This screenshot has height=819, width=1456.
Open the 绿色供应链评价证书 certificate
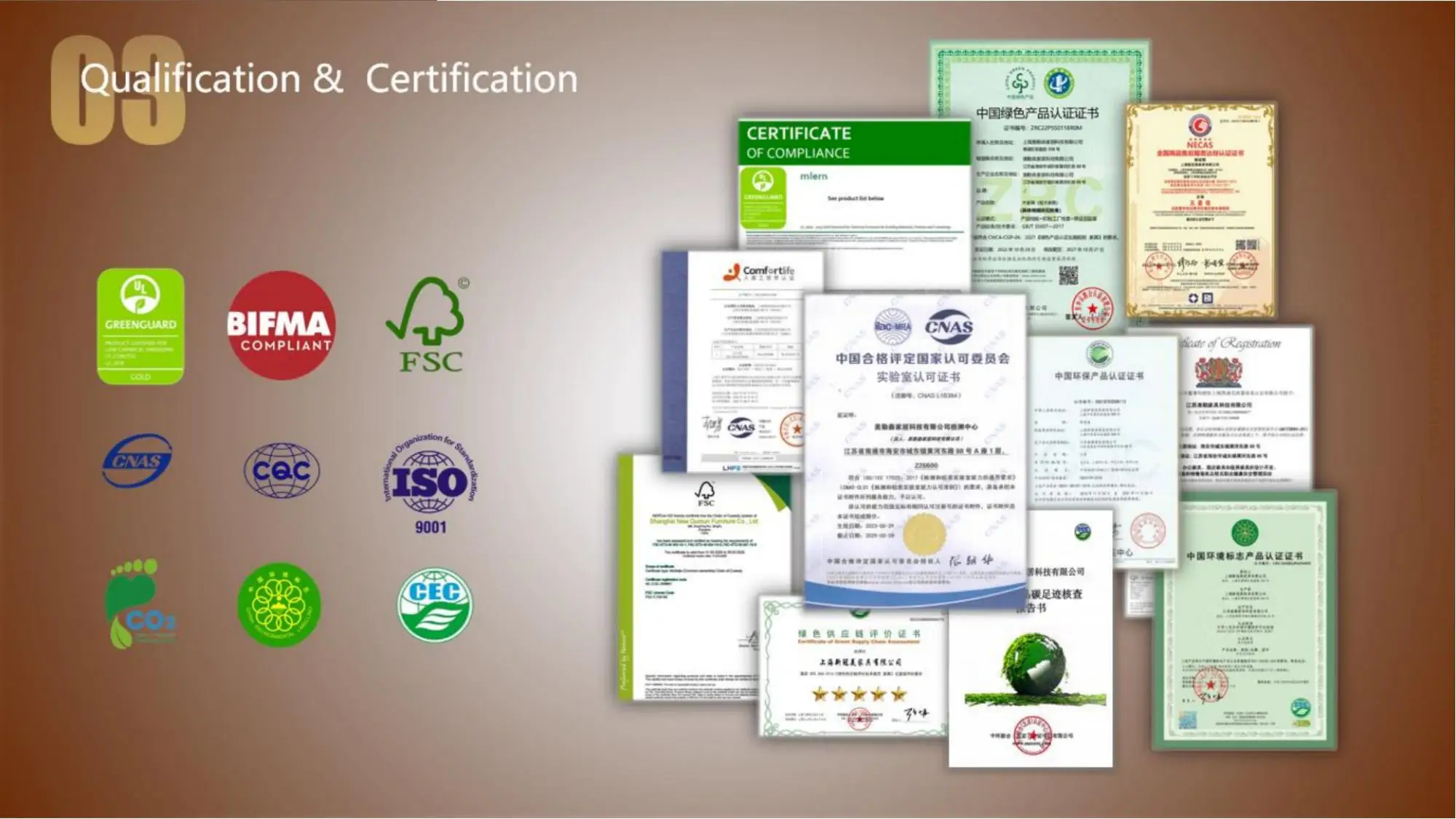tap(853, 668)
